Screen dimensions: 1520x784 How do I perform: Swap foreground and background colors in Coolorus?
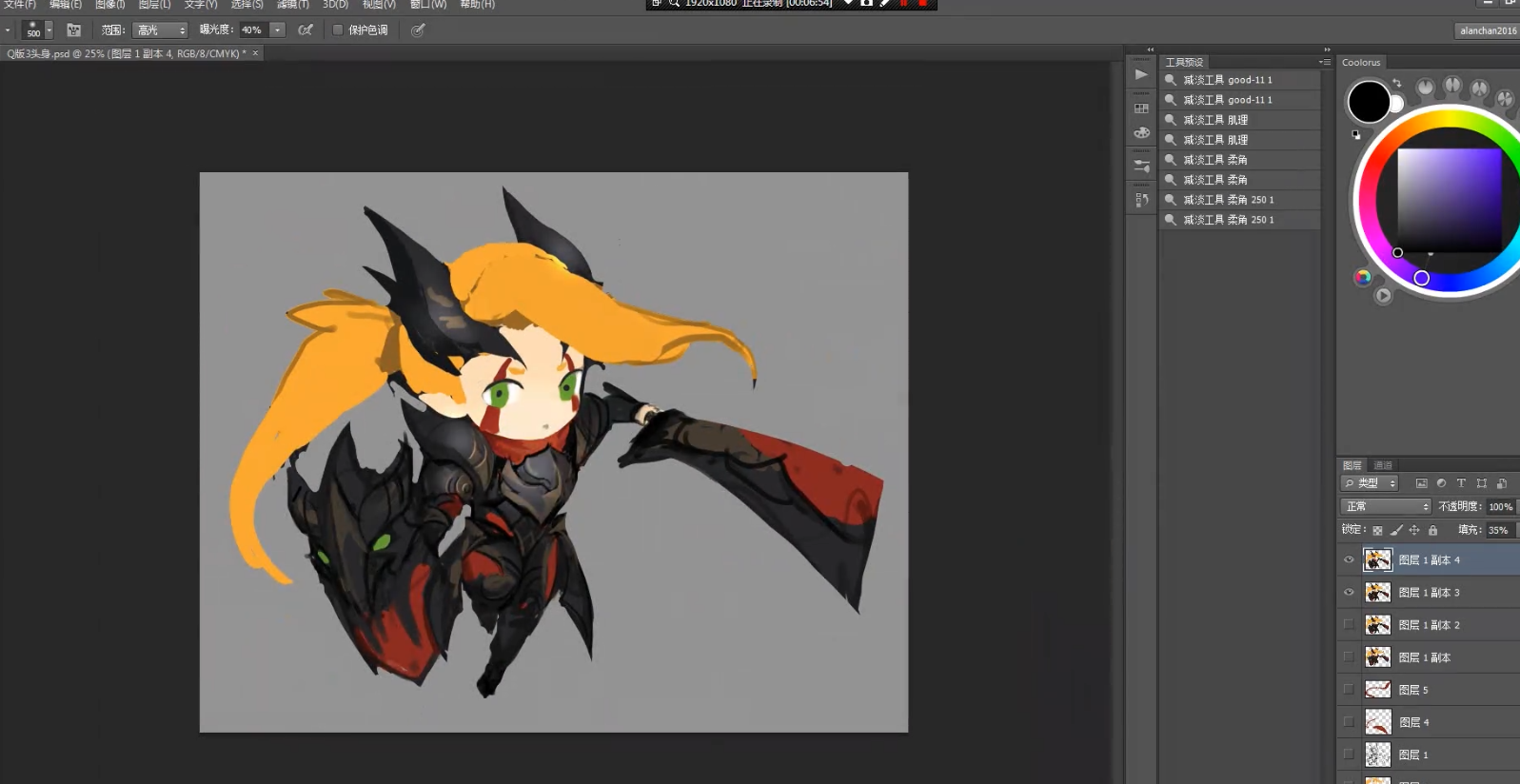[x=1397, y=84]
